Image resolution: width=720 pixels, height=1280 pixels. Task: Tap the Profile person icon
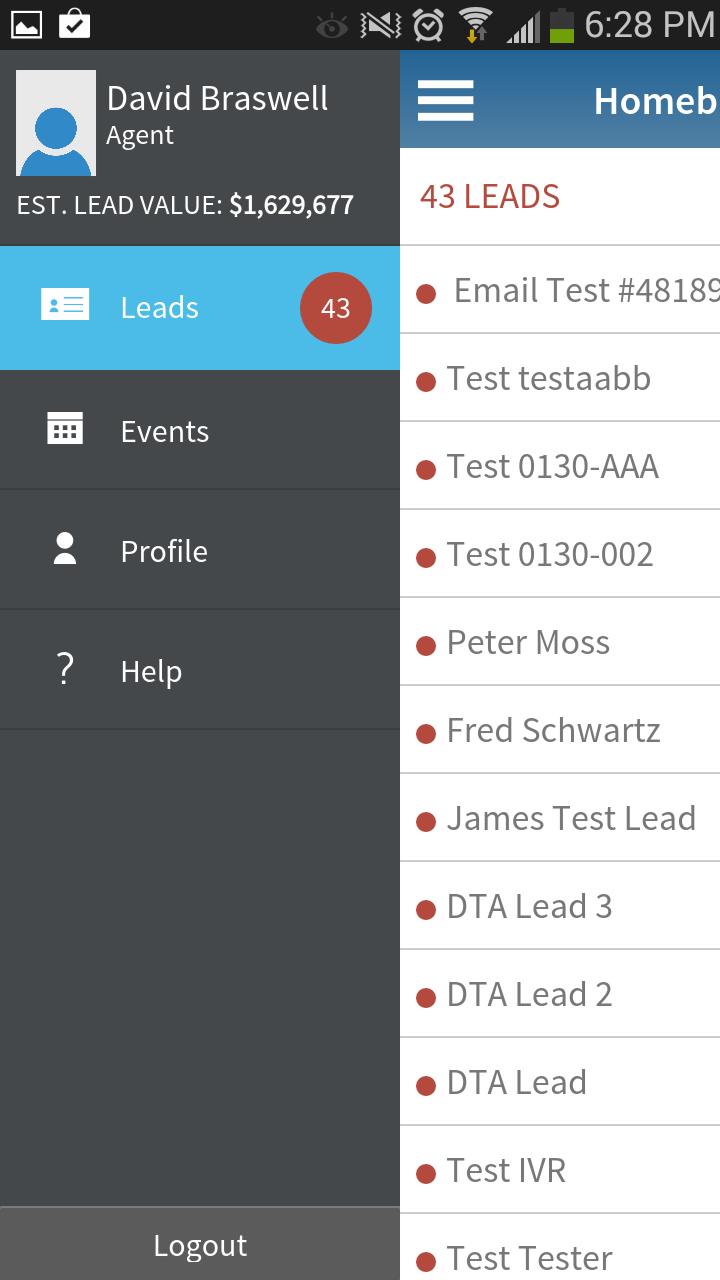pos(65,550)
